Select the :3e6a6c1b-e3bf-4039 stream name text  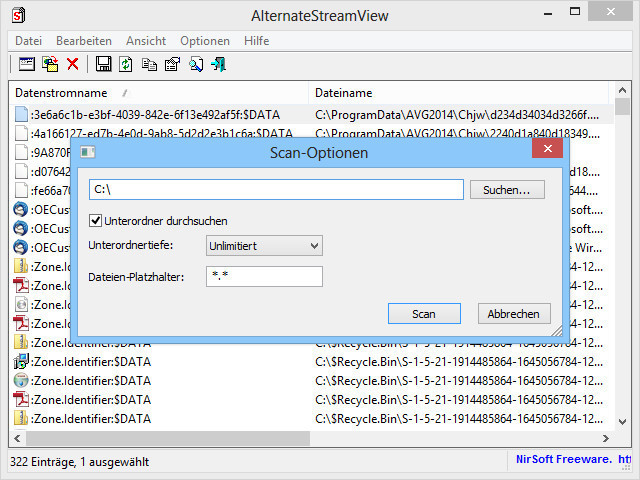click(x=156, y=115)
